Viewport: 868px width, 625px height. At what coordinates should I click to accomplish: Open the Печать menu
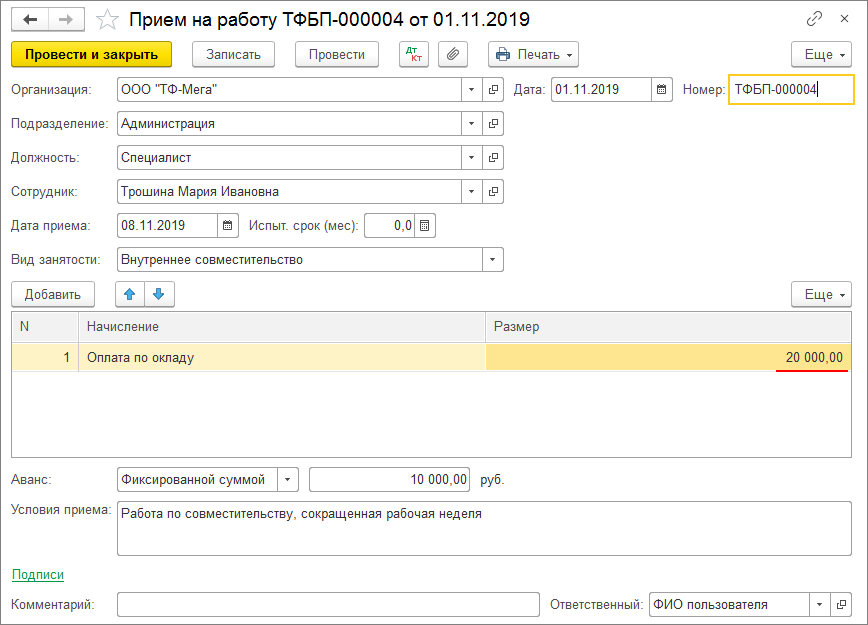(533, 54)
